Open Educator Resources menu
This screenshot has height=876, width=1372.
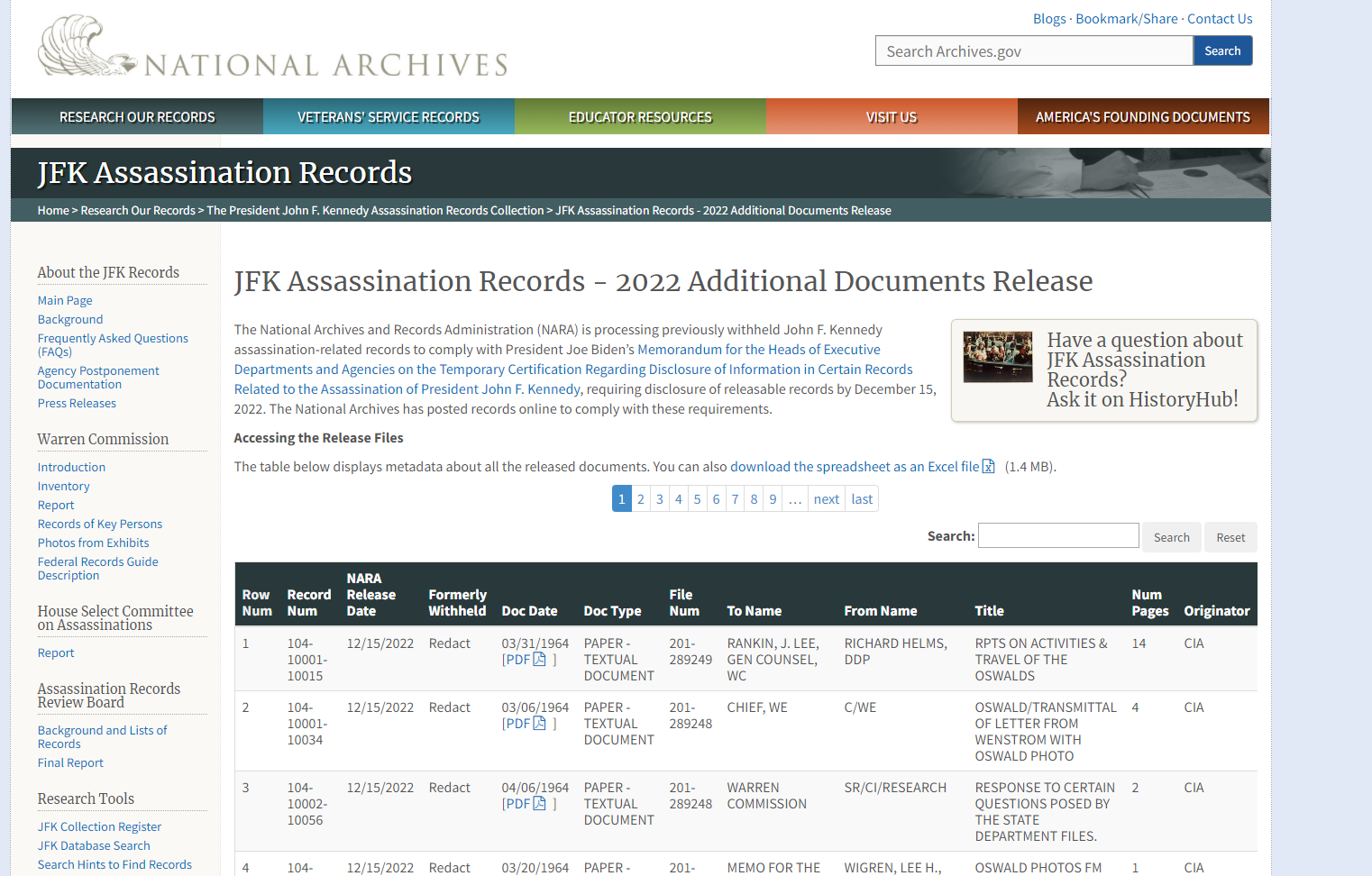pyautogui.click(x=640, y=117)
